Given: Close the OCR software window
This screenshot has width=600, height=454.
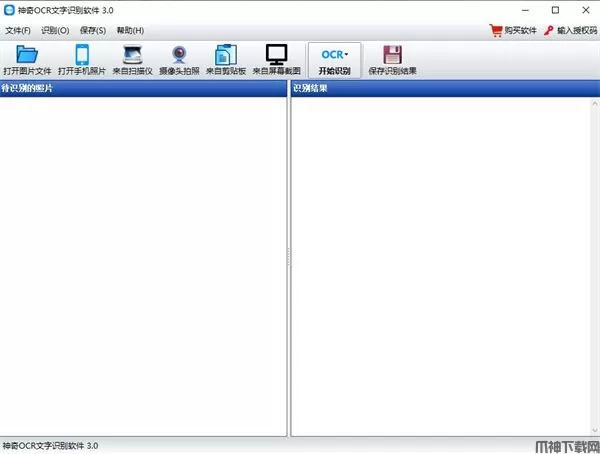Looking at the screenshot, I should (586, 10).
